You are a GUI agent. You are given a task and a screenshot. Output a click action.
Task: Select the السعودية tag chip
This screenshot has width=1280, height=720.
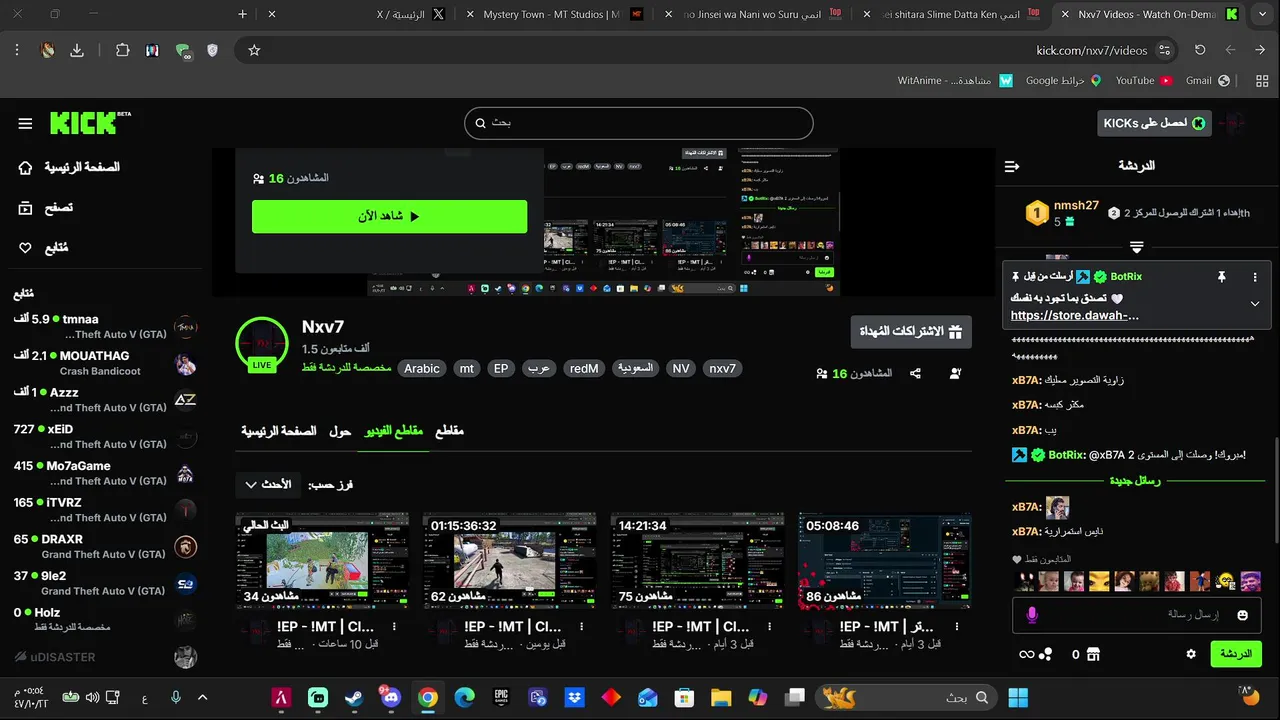click(634, 369)
